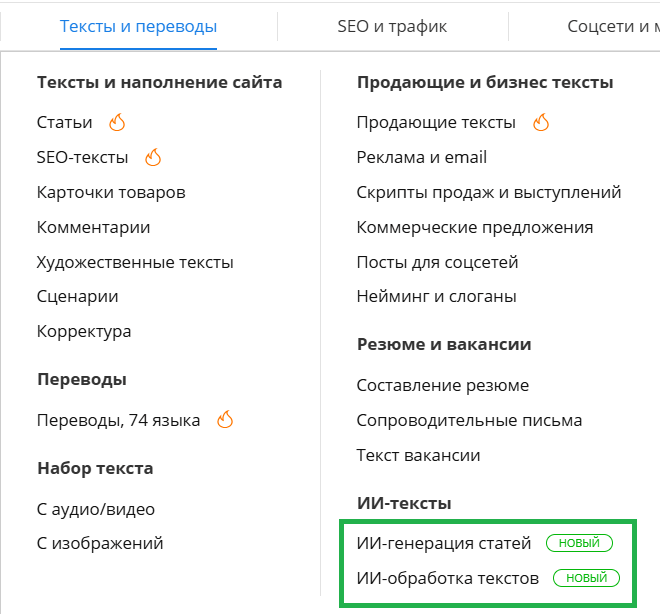Choose the Корректура link
Screen dimensions: 660x614
[x=84, y=331]
